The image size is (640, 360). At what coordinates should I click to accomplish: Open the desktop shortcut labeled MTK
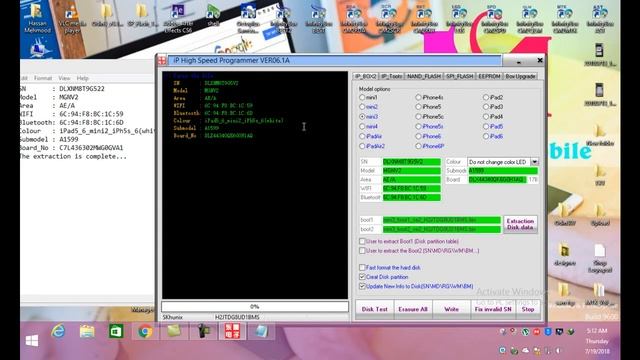click(564, 19)
